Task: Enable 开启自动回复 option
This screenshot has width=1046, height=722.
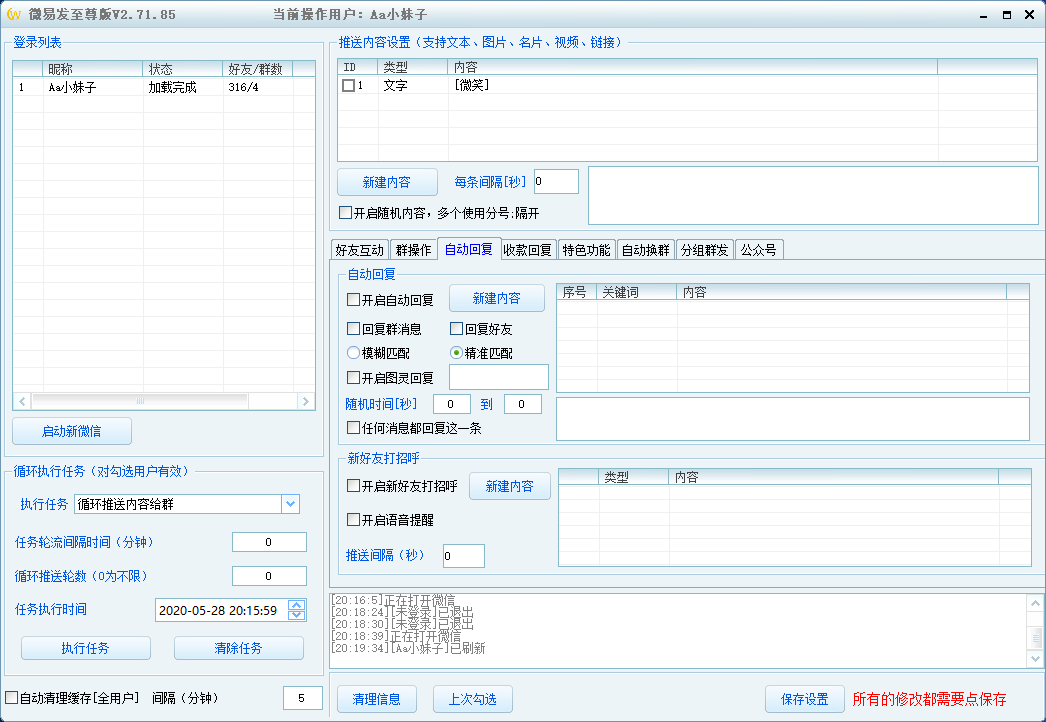Action: [352, 298]
